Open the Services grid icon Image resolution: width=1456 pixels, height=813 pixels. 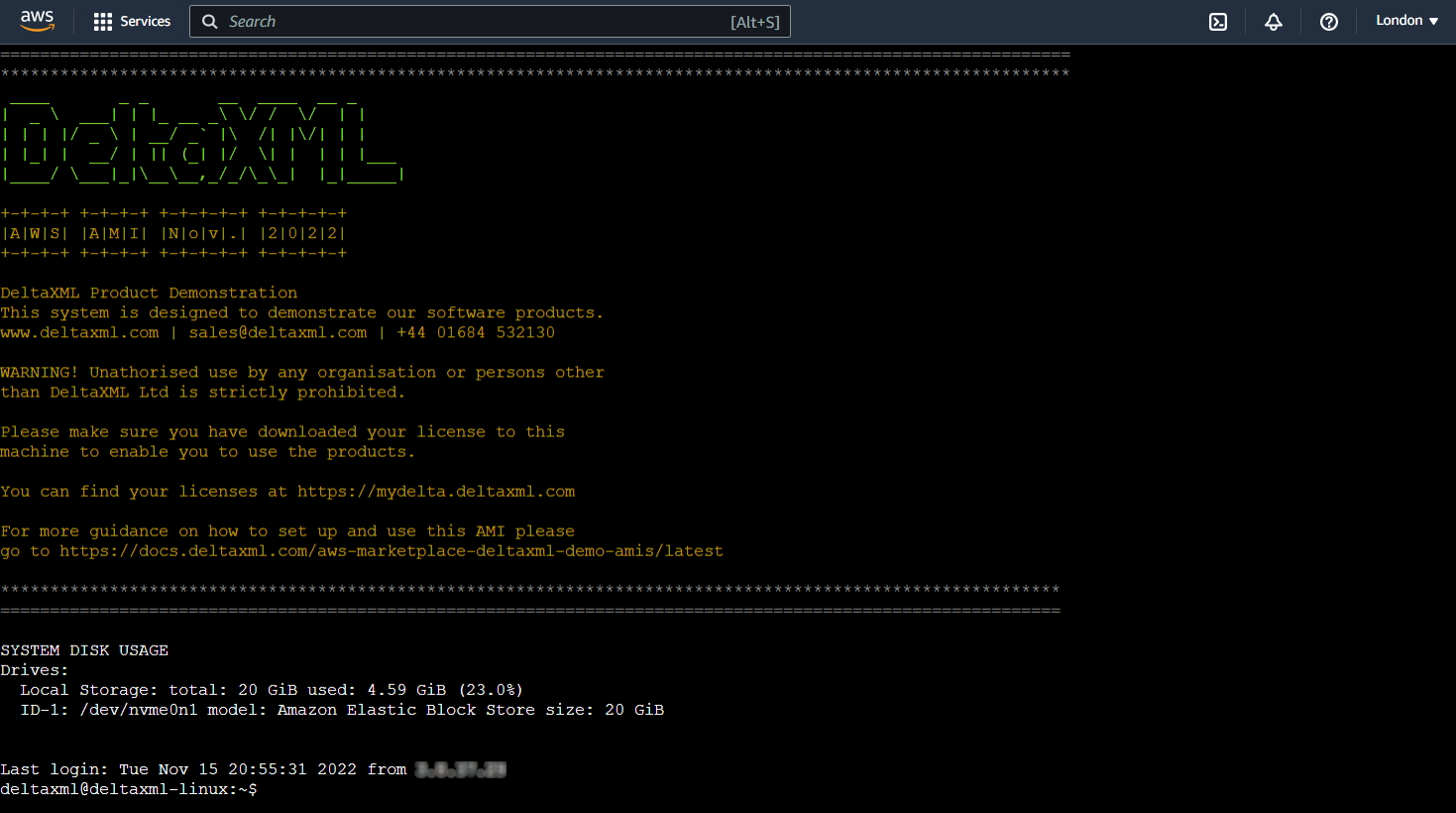[102, 22]
